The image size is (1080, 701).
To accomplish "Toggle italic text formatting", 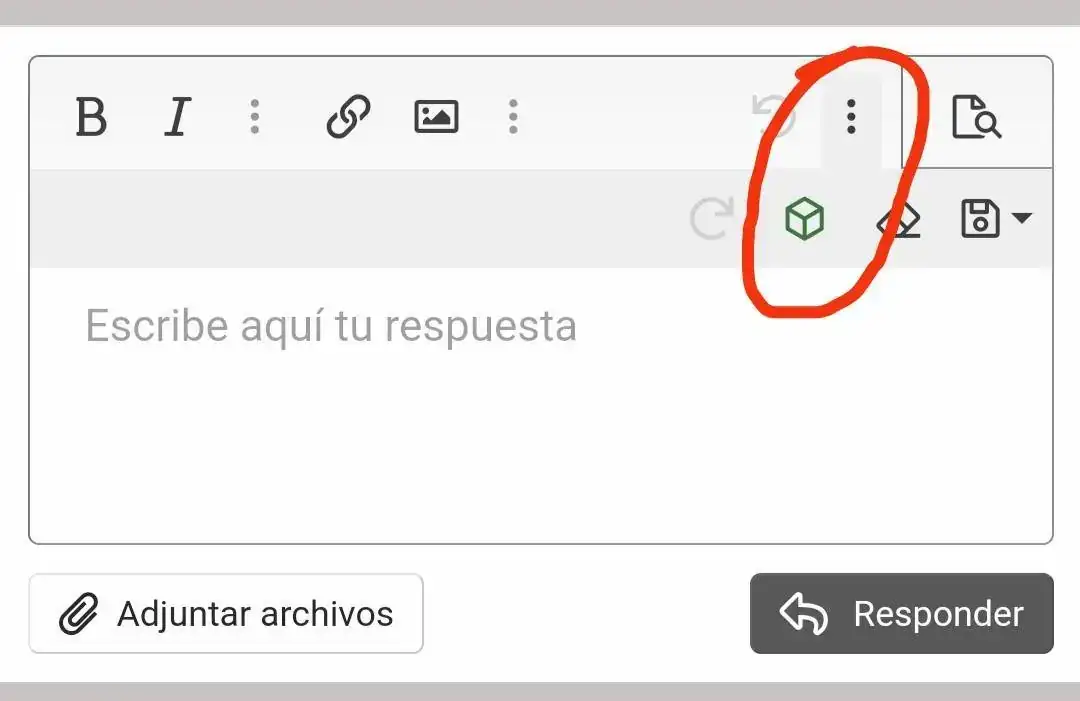I will pos(178,116).
